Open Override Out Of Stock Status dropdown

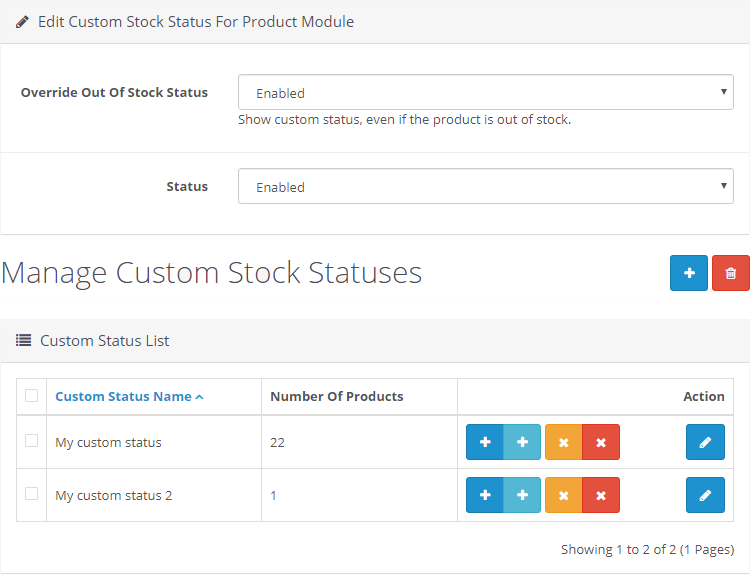point(485,92)
